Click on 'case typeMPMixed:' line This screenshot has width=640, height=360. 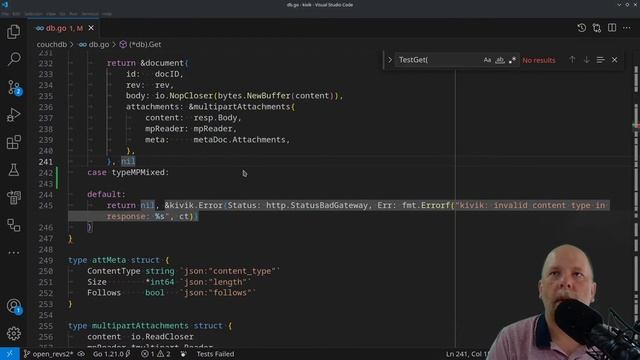(x=128, y=172)
